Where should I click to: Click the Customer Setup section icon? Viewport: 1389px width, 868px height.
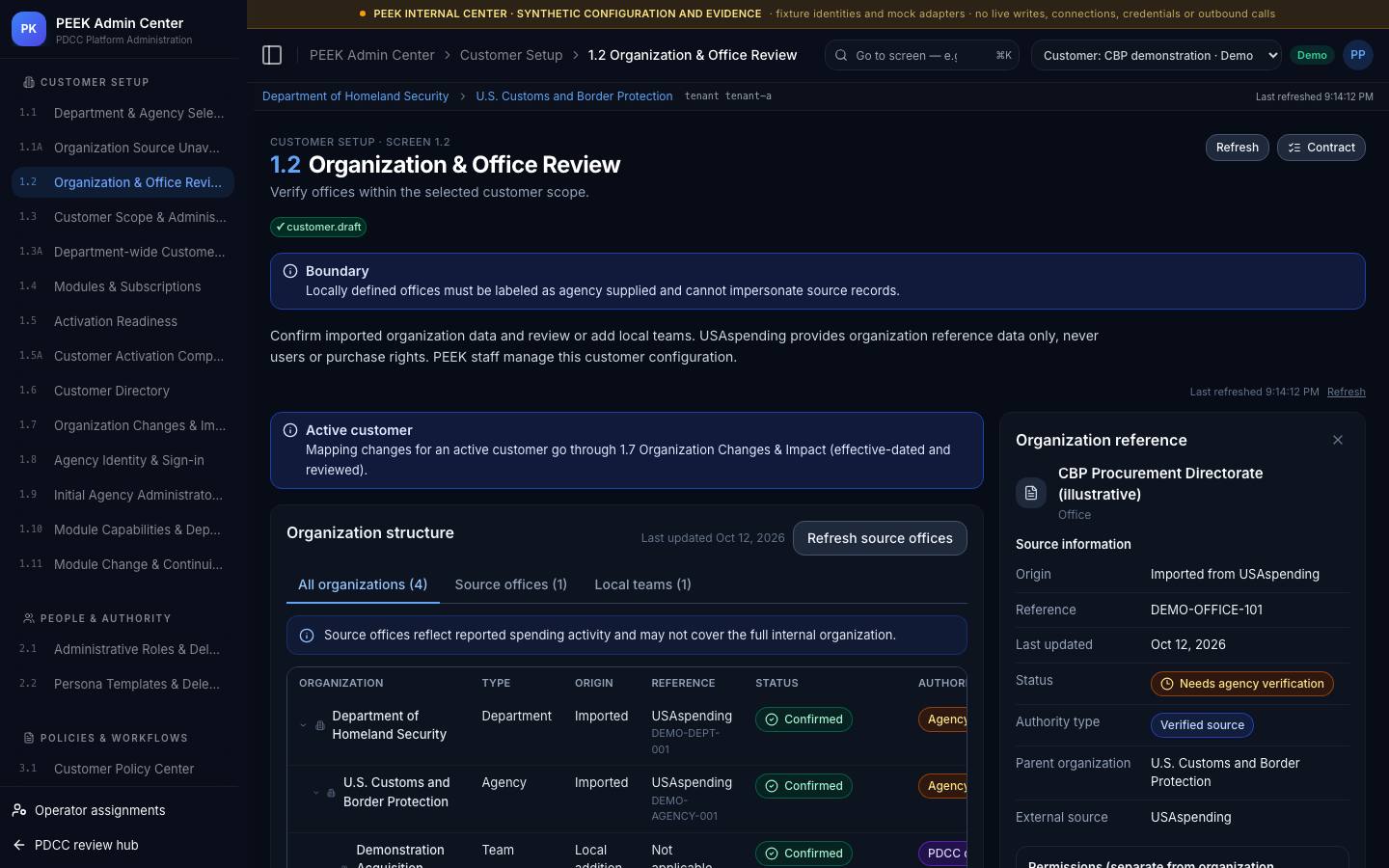point(29,82)
